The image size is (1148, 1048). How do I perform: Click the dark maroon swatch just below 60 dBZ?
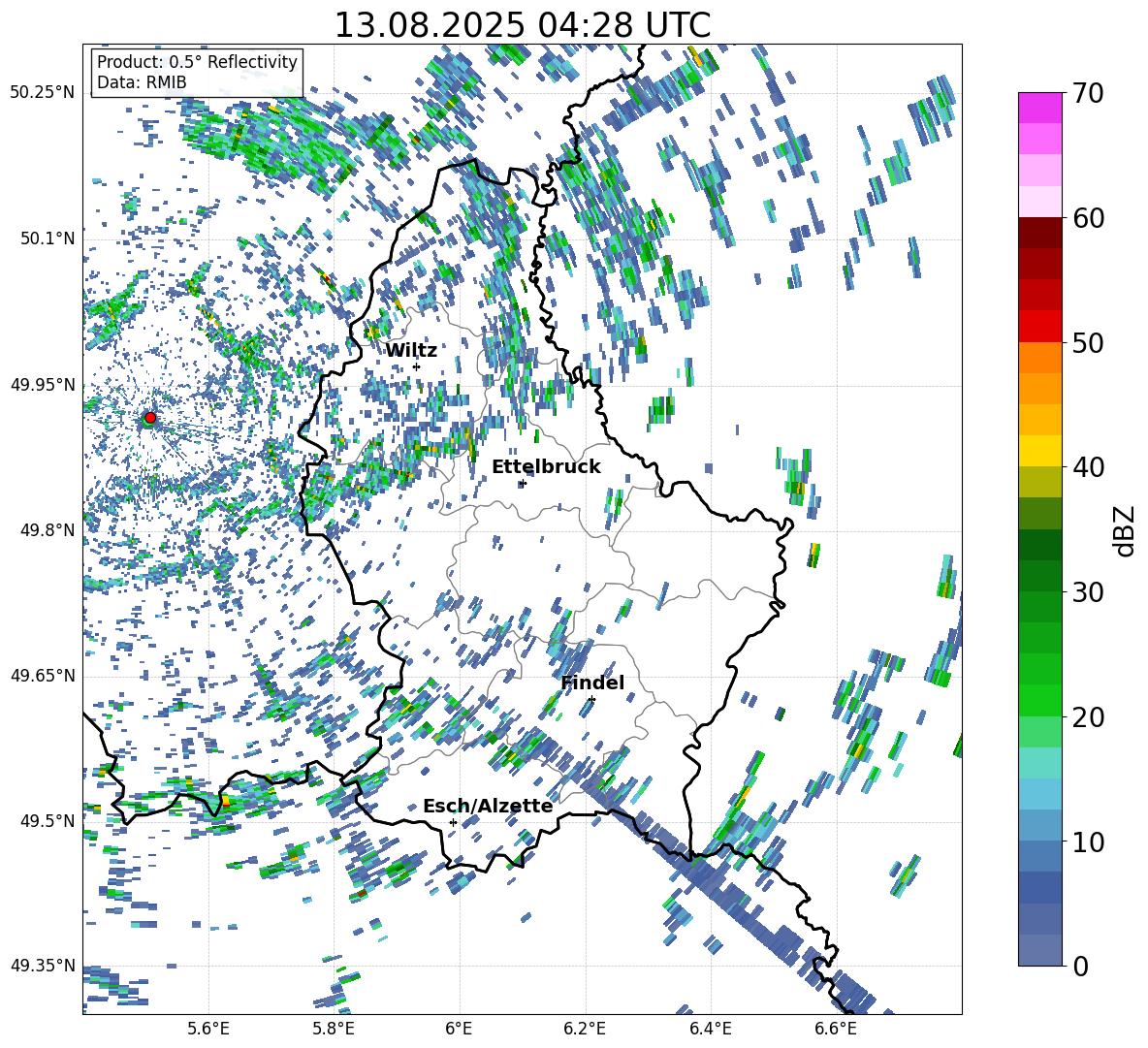click(x=1039, y=233)
